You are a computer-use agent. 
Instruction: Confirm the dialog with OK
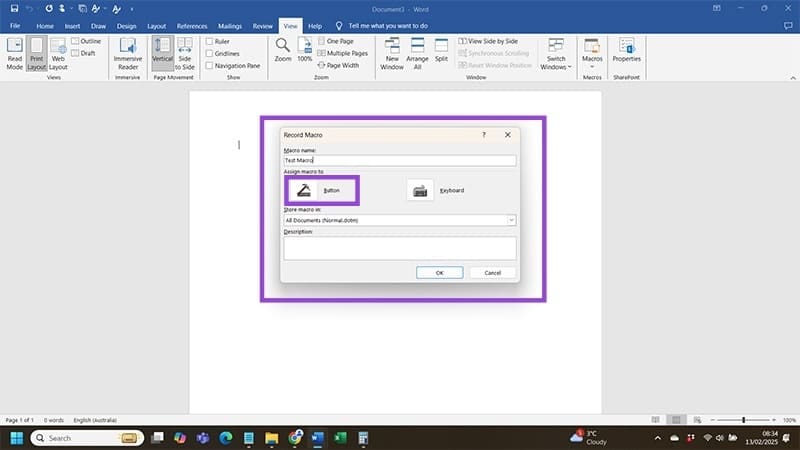click(x=439, y=272)
